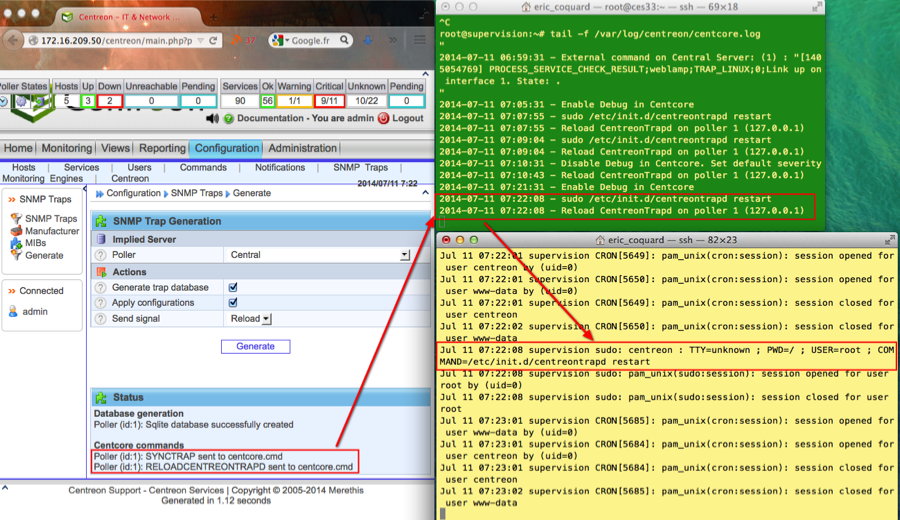Screen dimensions: 900x520
Task: Switch to the Monitoring tab
Action: click(x=66, y=148)
